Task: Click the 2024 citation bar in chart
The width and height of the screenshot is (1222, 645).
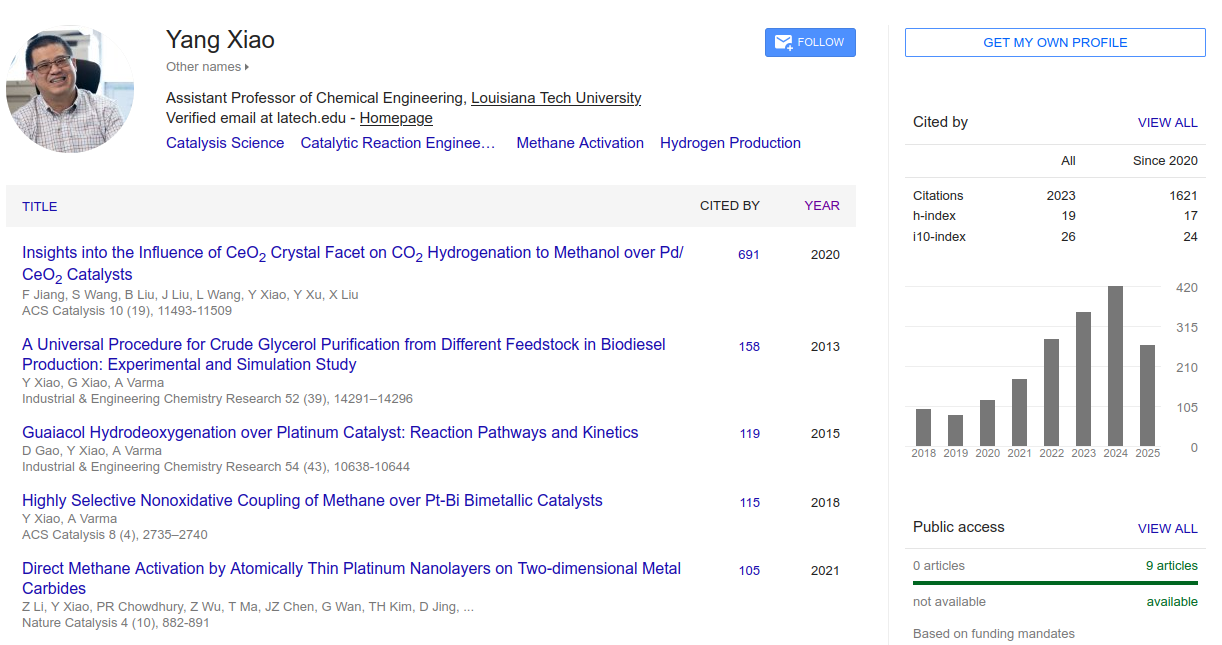Action: pyautogui.click(x=1115, y=366)
